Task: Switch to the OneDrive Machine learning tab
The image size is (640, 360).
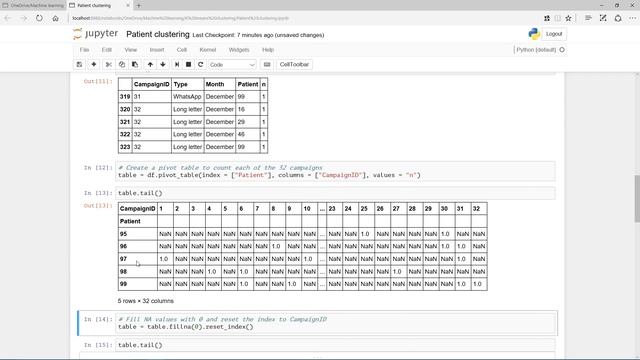Action: (33, 6)
